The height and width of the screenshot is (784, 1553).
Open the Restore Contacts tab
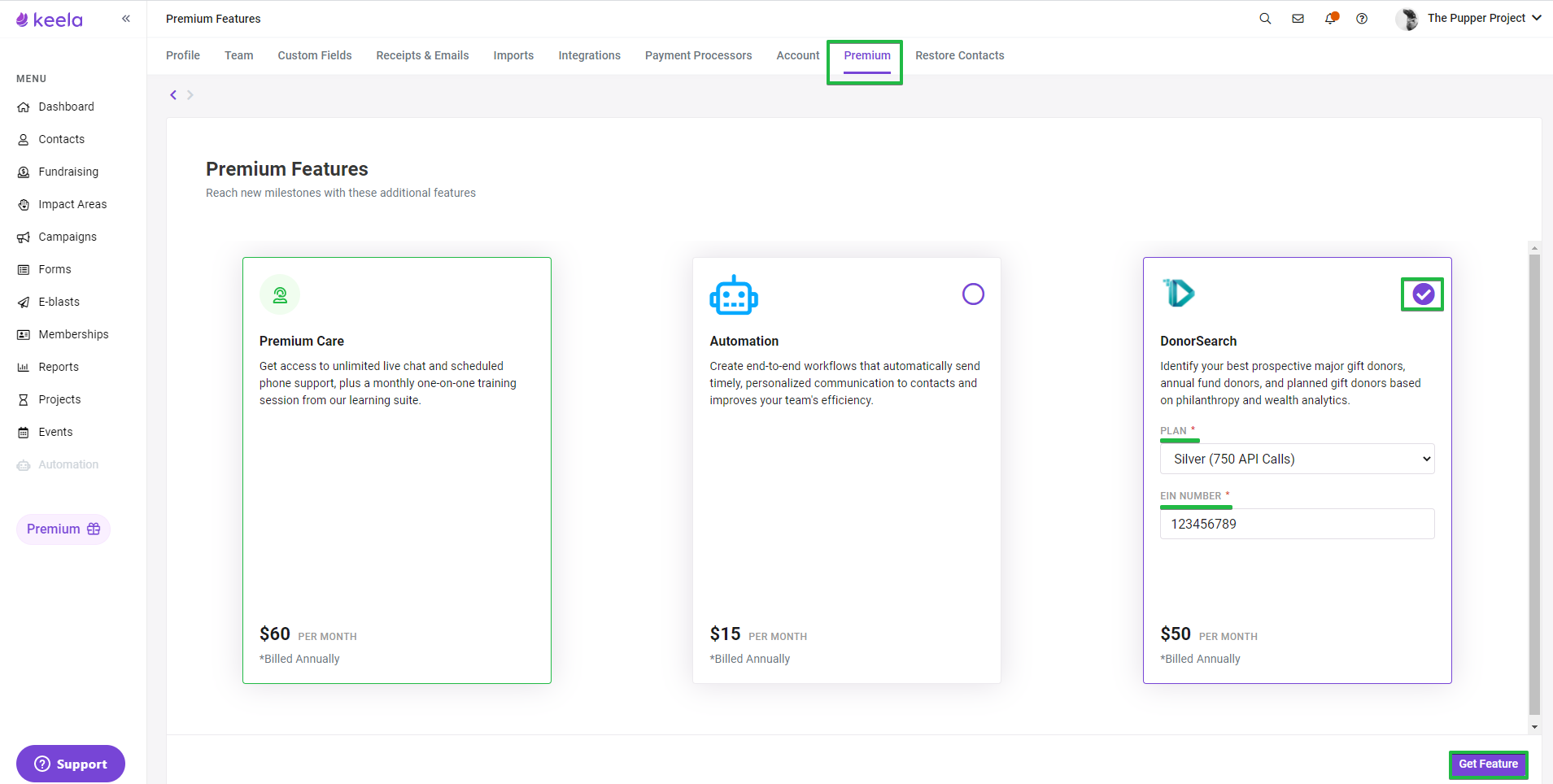959,55
